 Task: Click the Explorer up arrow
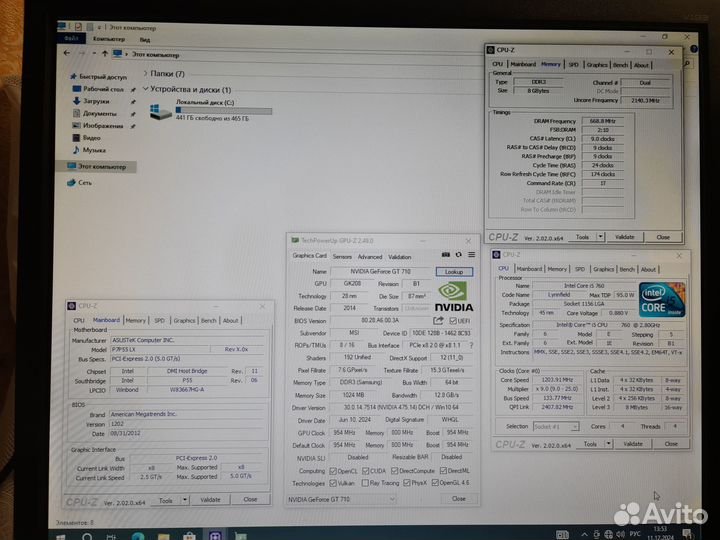105,54
